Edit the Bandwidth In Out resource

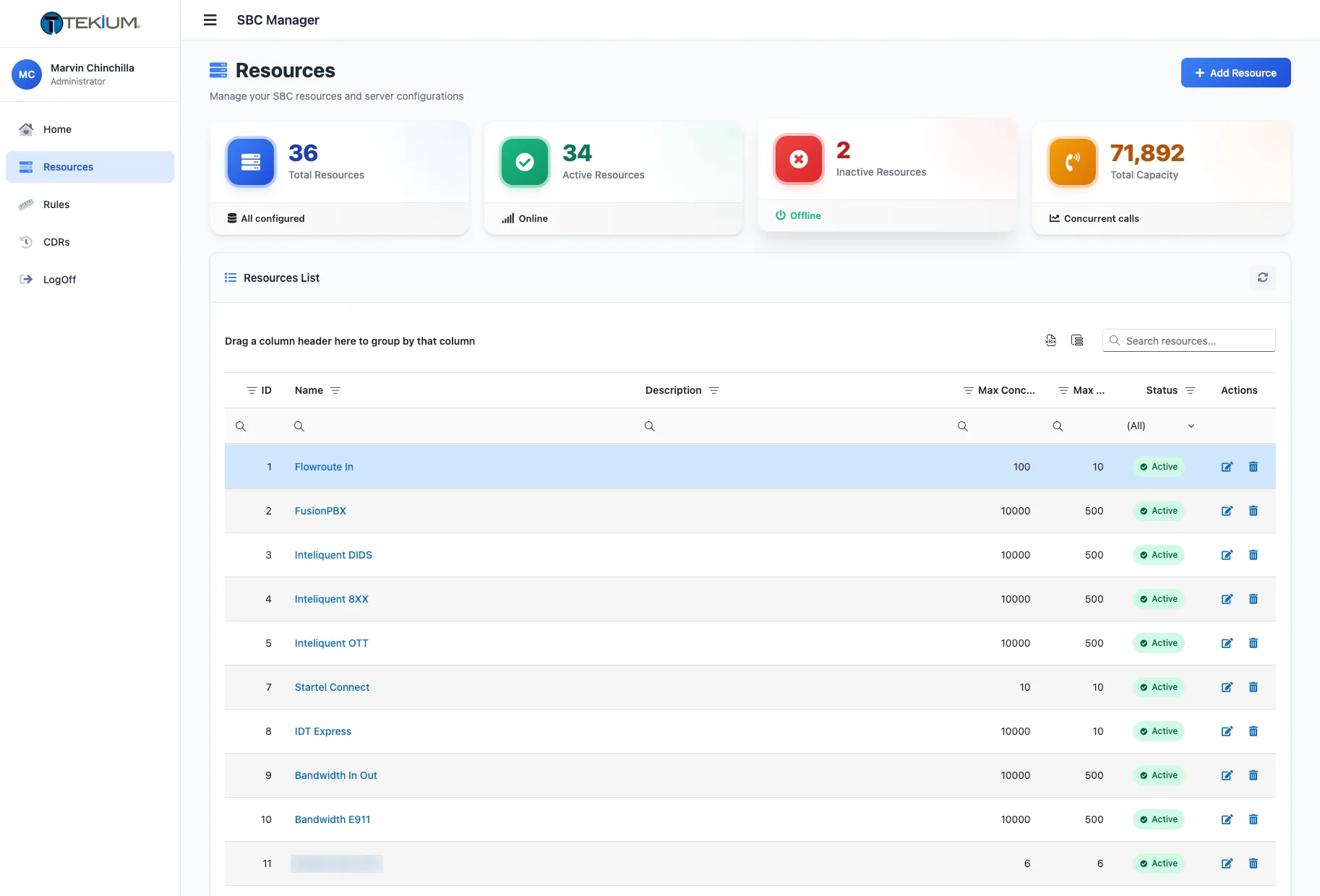pyautogui.click(x=1227, y=775)
